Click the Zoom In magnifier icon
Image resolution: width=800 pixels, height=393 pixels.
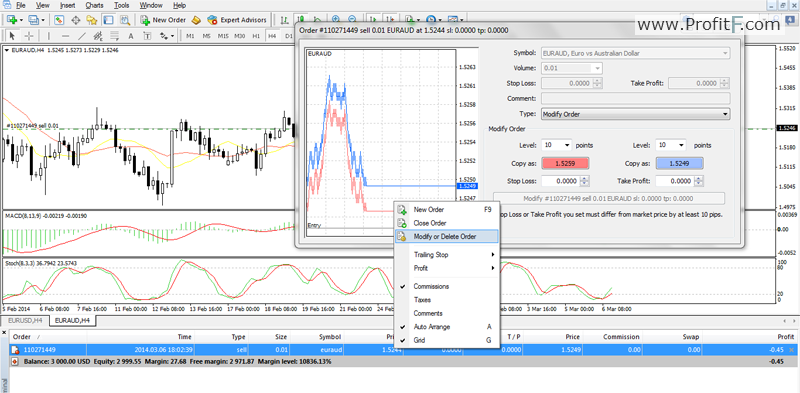click(335, 20)
